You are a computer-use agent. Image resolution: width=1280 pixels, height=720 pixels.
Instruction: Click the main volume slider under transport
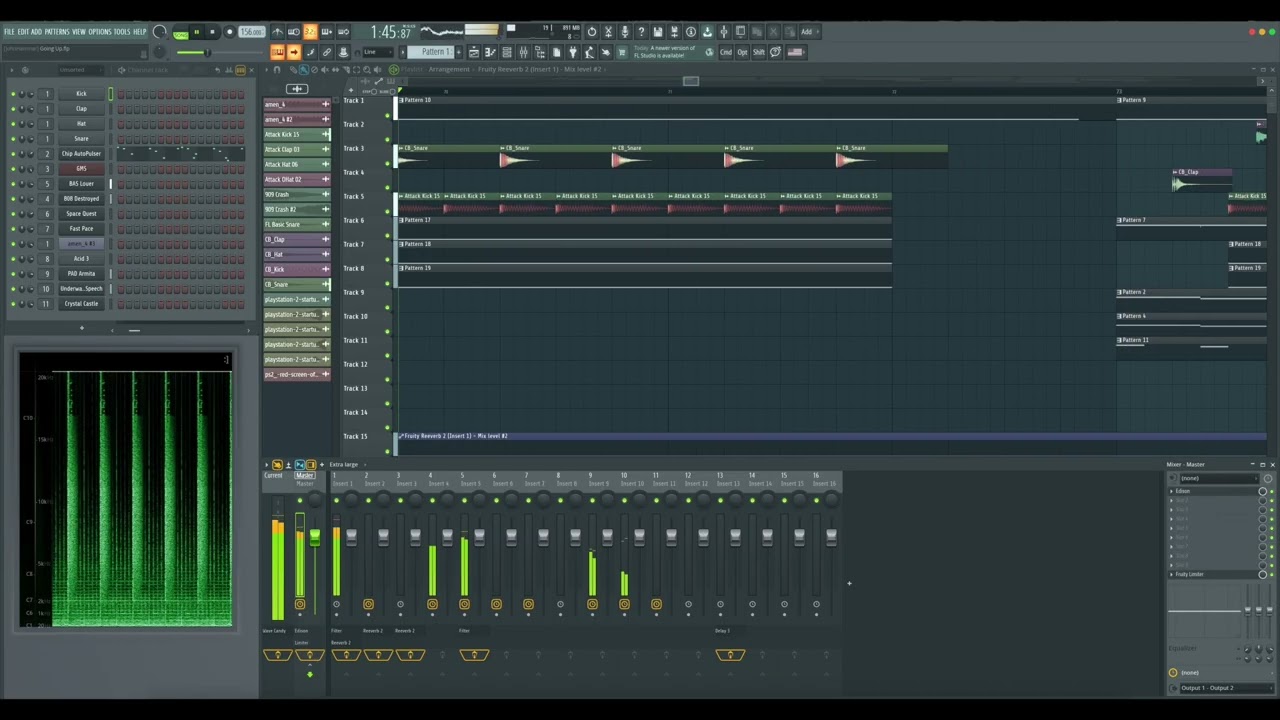[220, 53]
